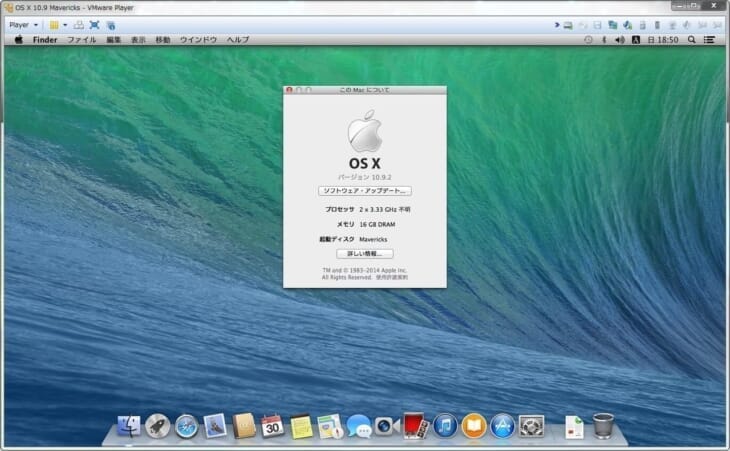Click volume speaker icon in menu bar

click(x=620, y=40)
